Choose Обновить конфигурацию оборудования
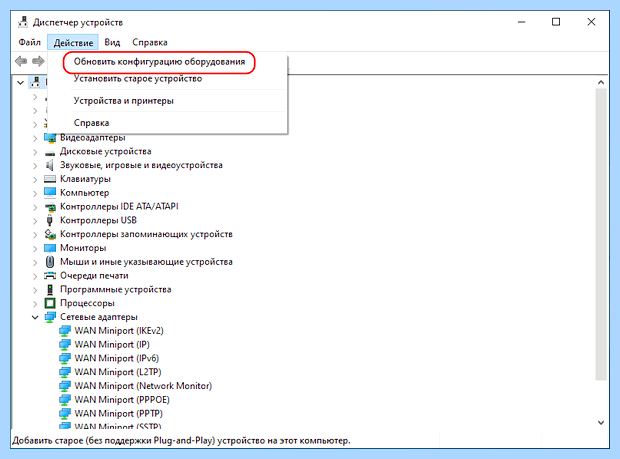The width and height of the screenshot is (620, 459). pos(159,62)
